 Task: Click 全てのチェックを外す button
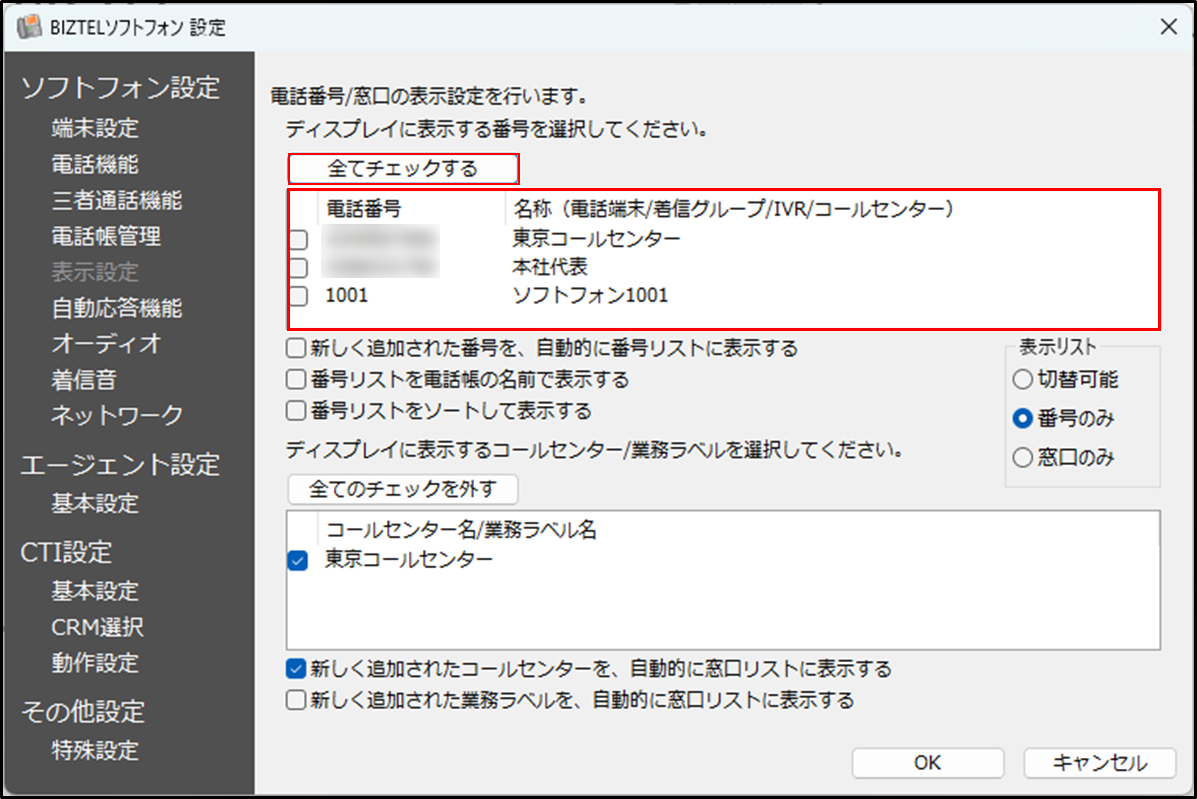[x=402, y=489]
